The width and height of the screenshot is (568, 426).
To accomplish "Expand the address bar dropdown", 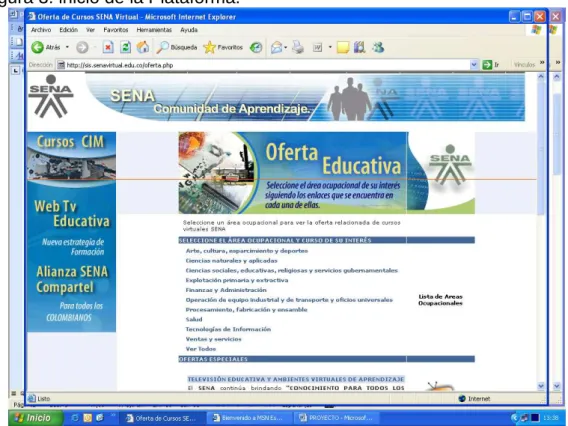I will [x=473, y=65].
